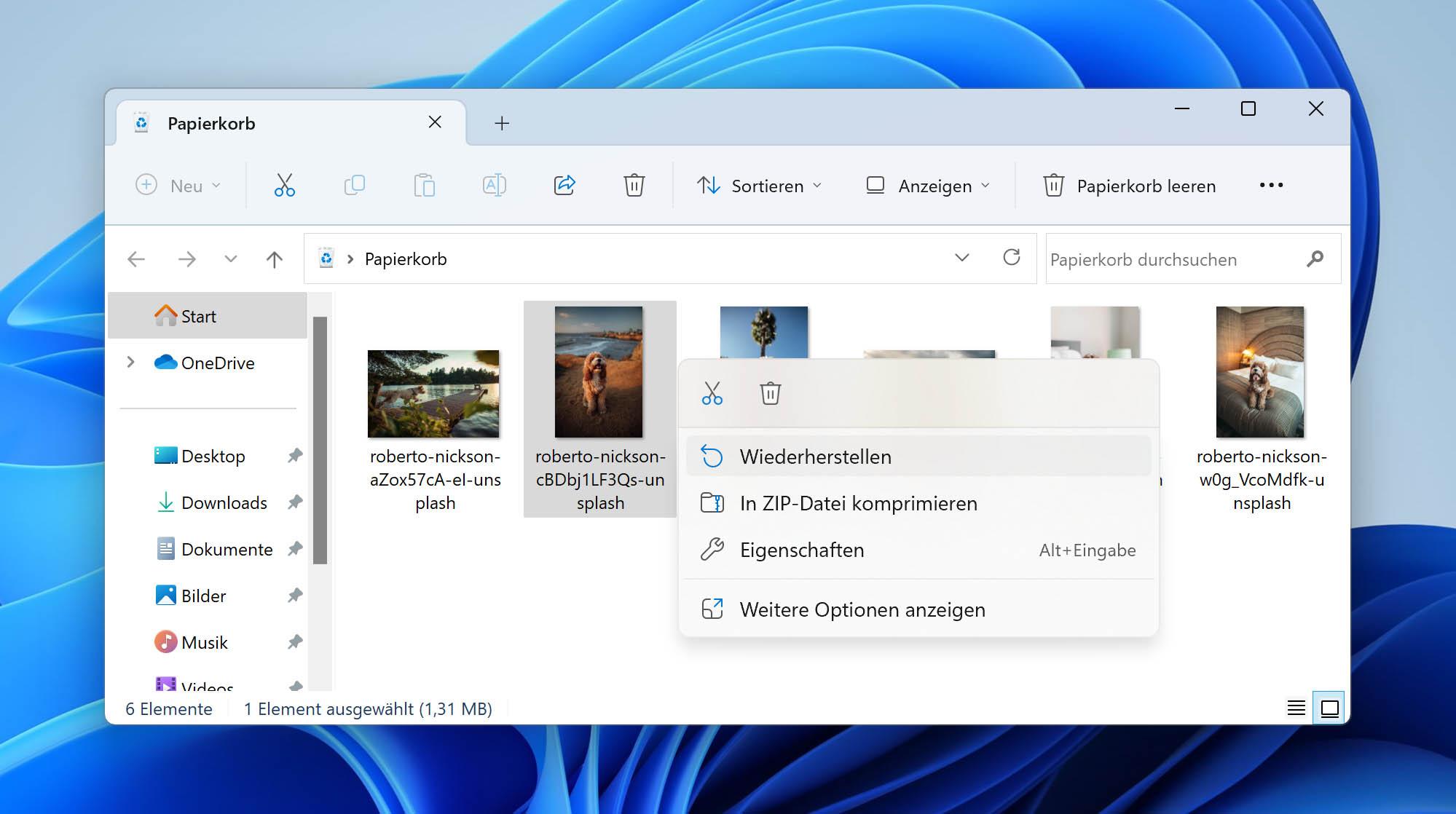
Task: Open Start in the sidebar
Action: coord(208,316)
